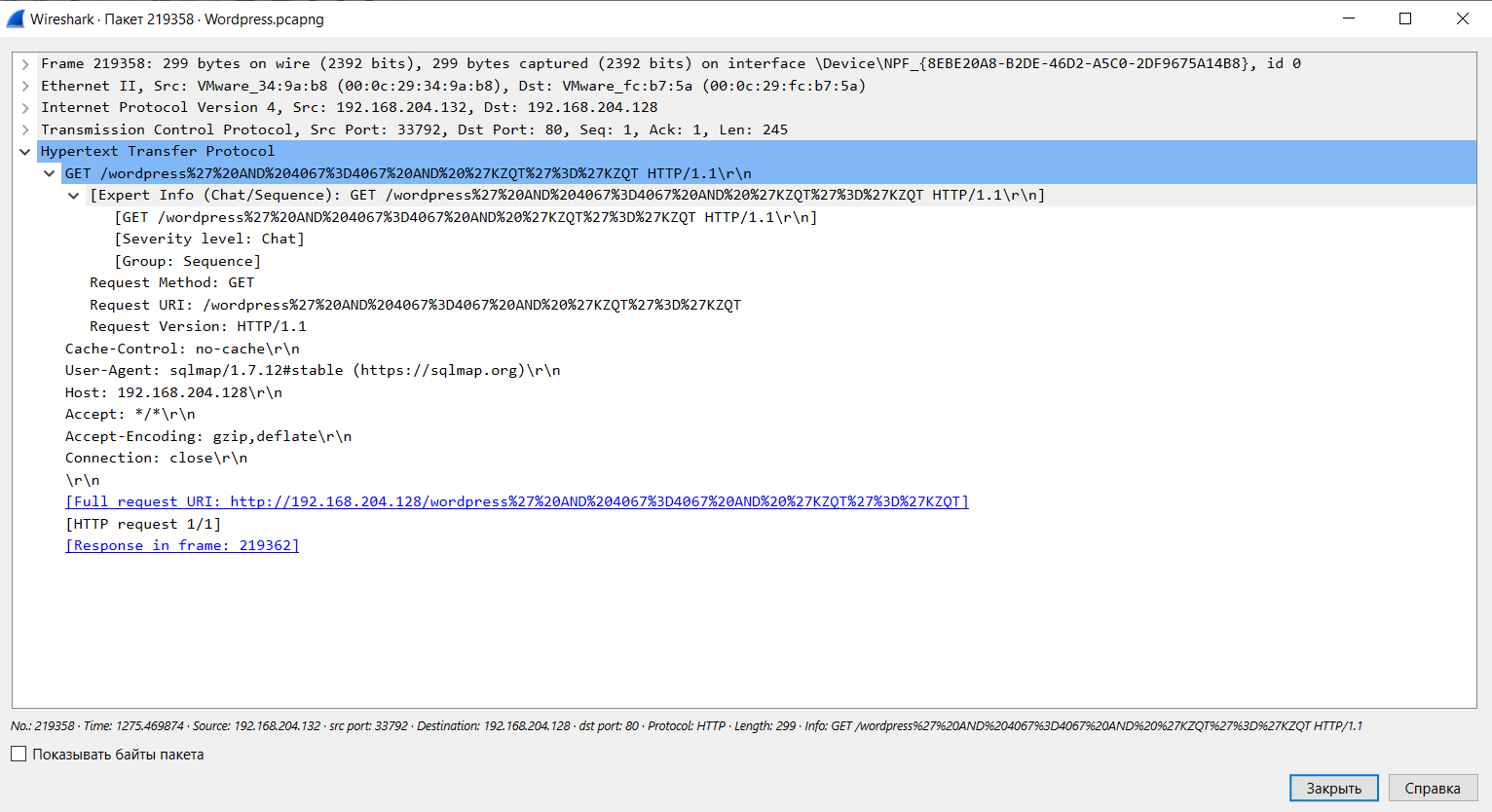The height and width of the screenshot is (812, 1492).
Task: Maximize the packet details window
Action: [x=1405, y=18]
